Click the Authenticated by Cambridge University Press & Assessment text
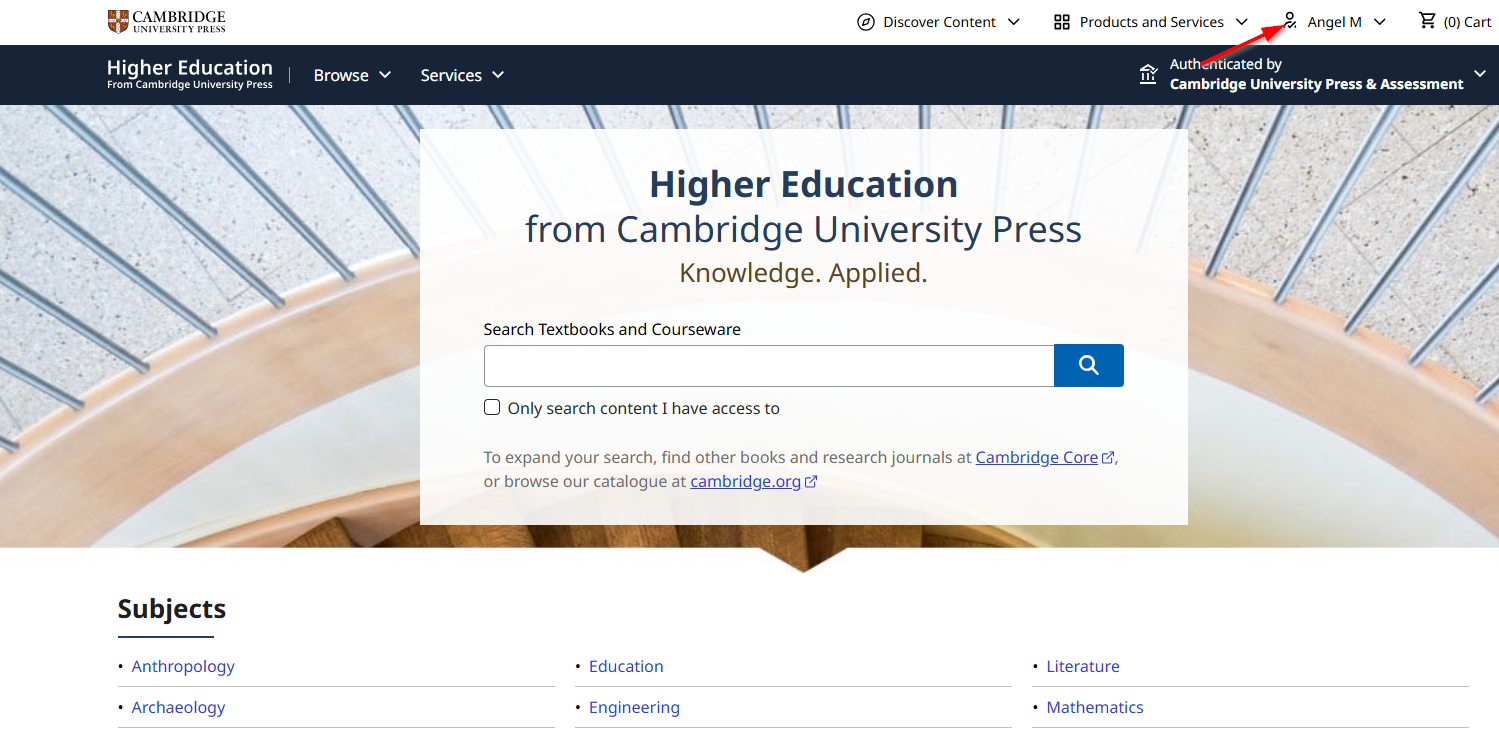Screen dimensions: 1499x734 tap(1317, 74)
